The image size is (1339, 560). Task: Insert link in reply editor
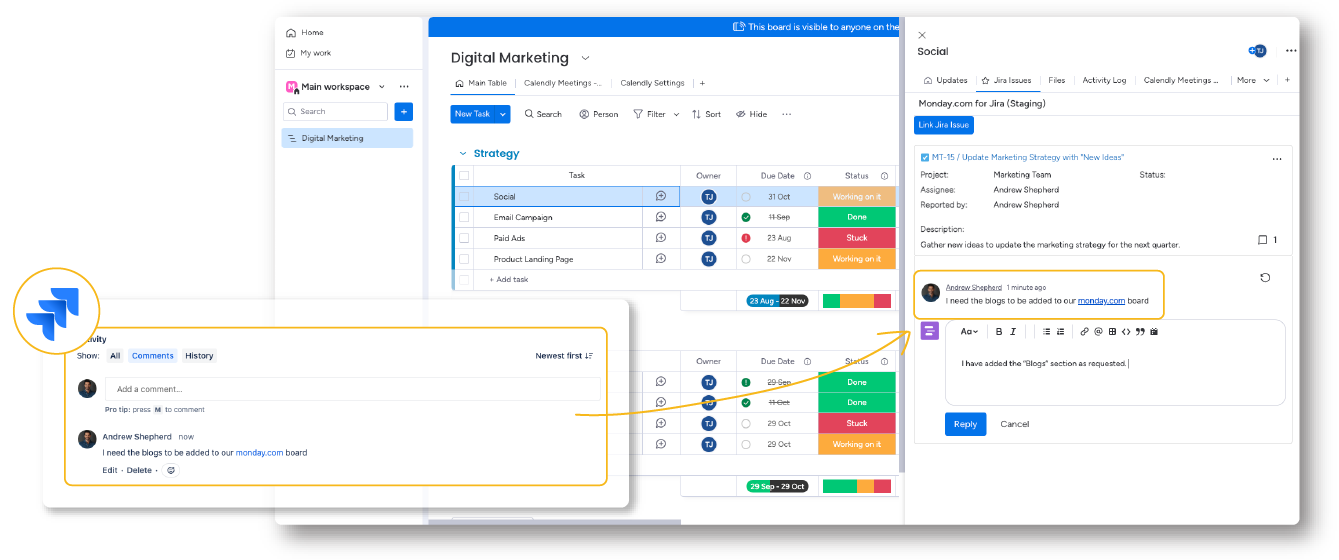[1085, 331]
